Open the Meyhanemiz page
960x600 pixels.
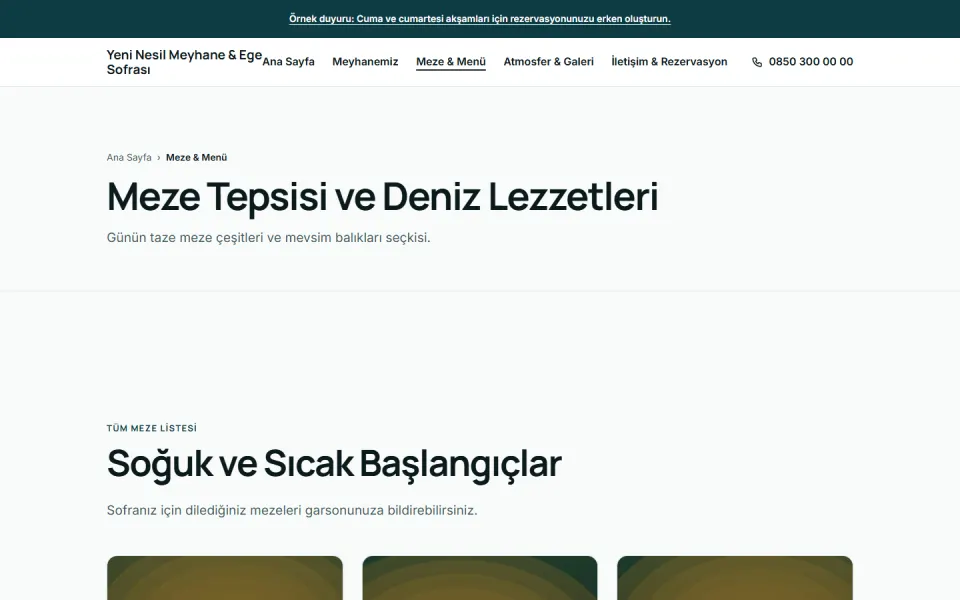click(365, 62)
